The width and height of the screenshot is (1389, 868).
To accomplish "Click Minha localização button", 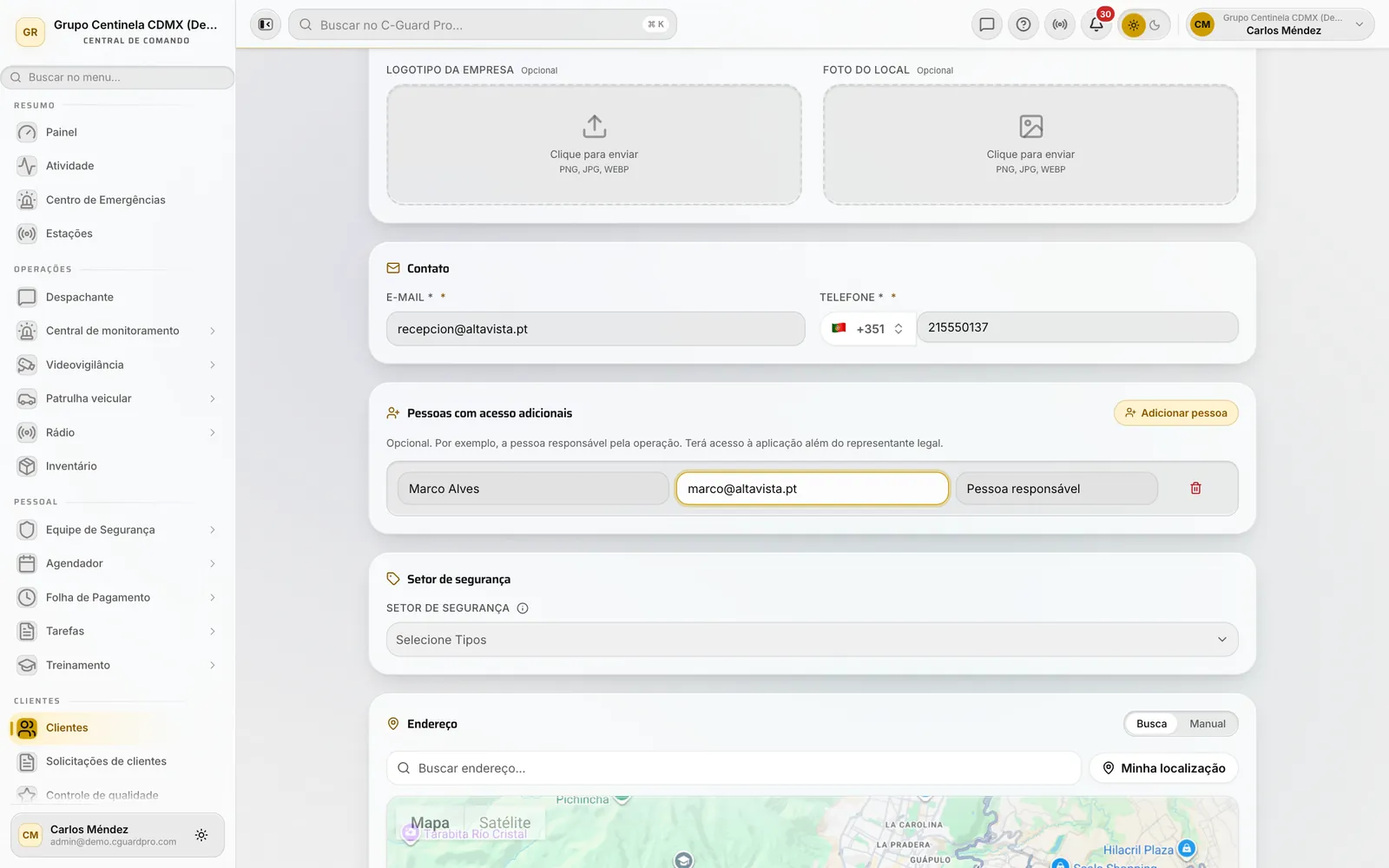I will point(1163,768).
